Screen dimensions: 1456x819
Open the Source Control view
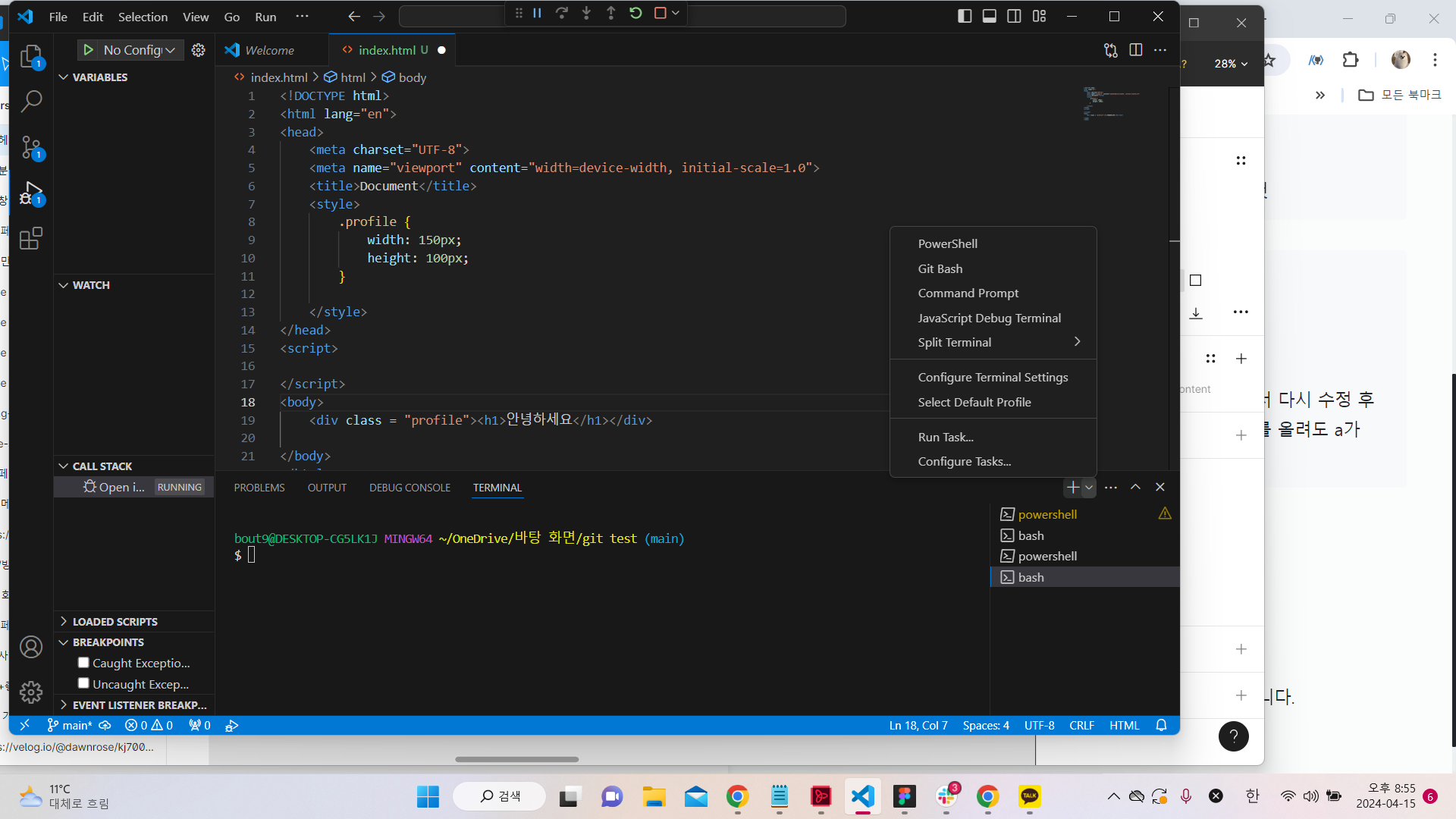(x=31, y=148)
